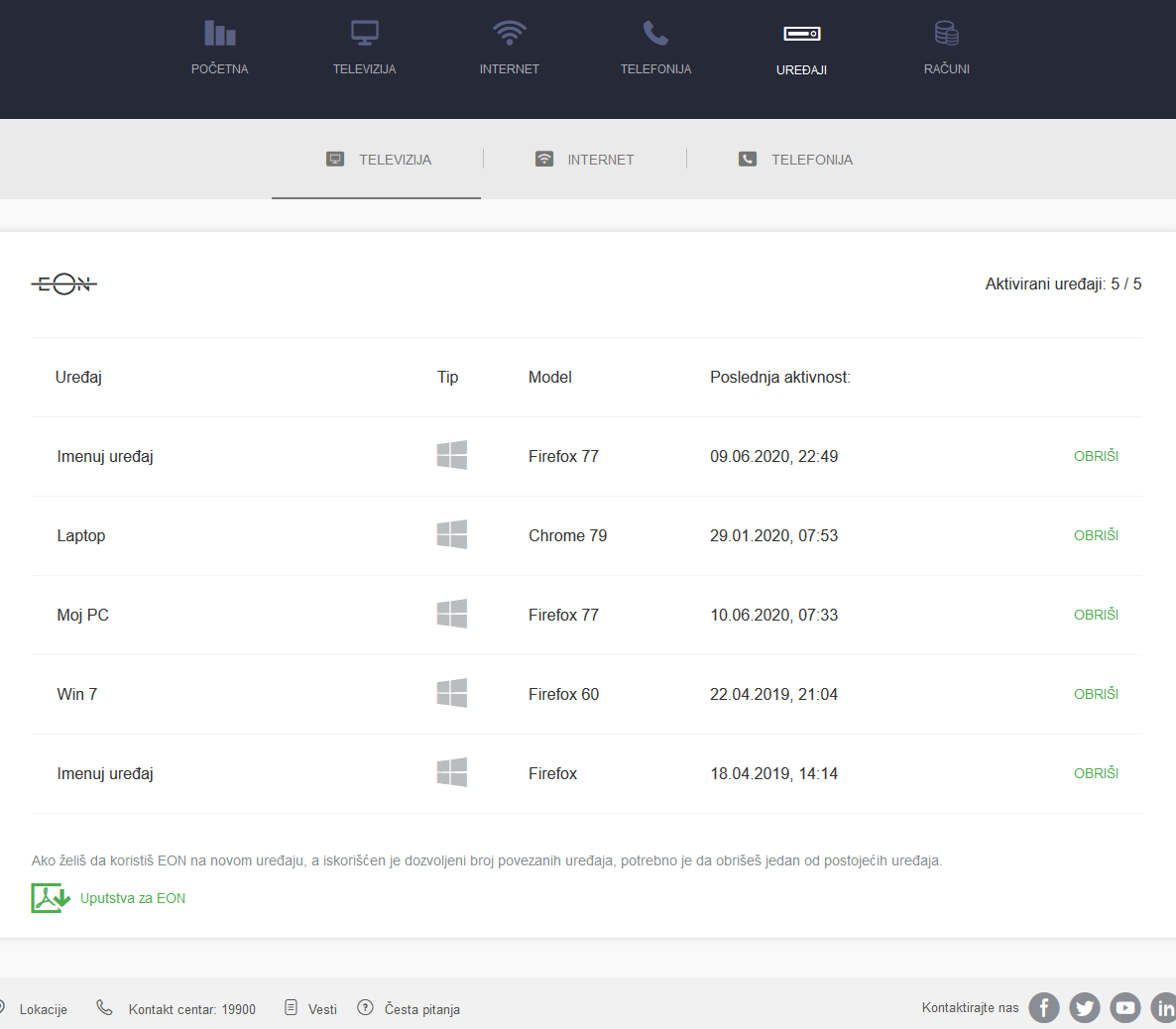
Task: Click Windows icon in the Laptop row
Action: (452, 534)
